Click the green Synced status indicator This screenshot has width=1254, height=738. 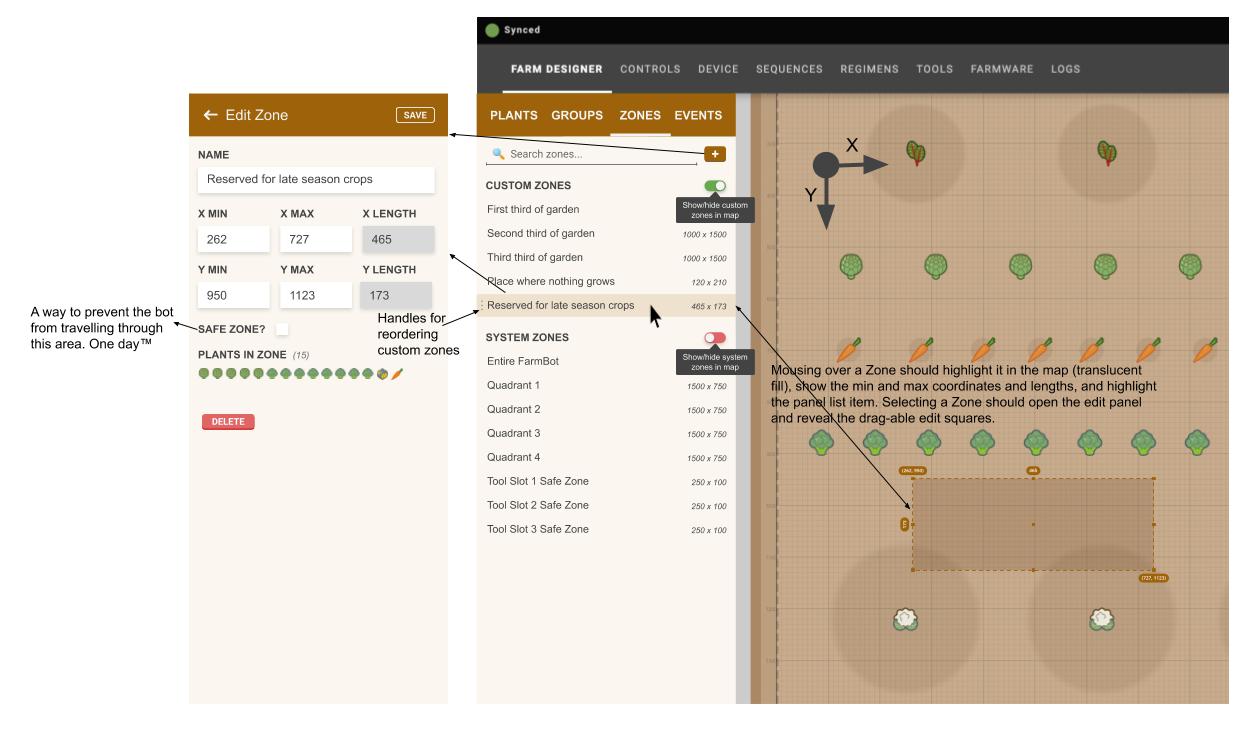pos(492,29)
